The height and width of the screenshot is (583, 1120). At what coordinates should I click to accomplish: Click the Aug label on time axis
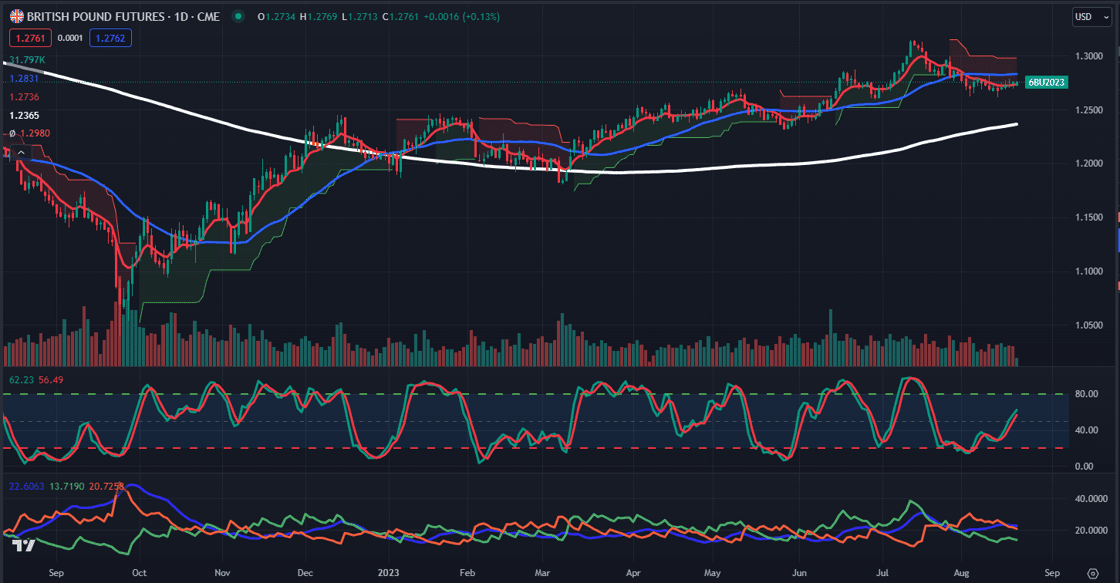[961, 573]
